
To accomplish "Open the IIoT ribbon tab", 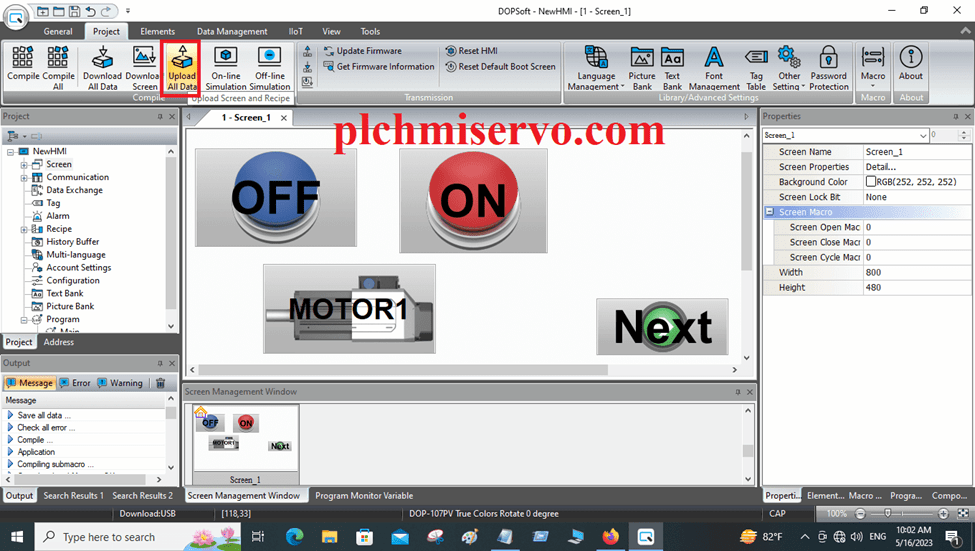I will click(295, 31).
